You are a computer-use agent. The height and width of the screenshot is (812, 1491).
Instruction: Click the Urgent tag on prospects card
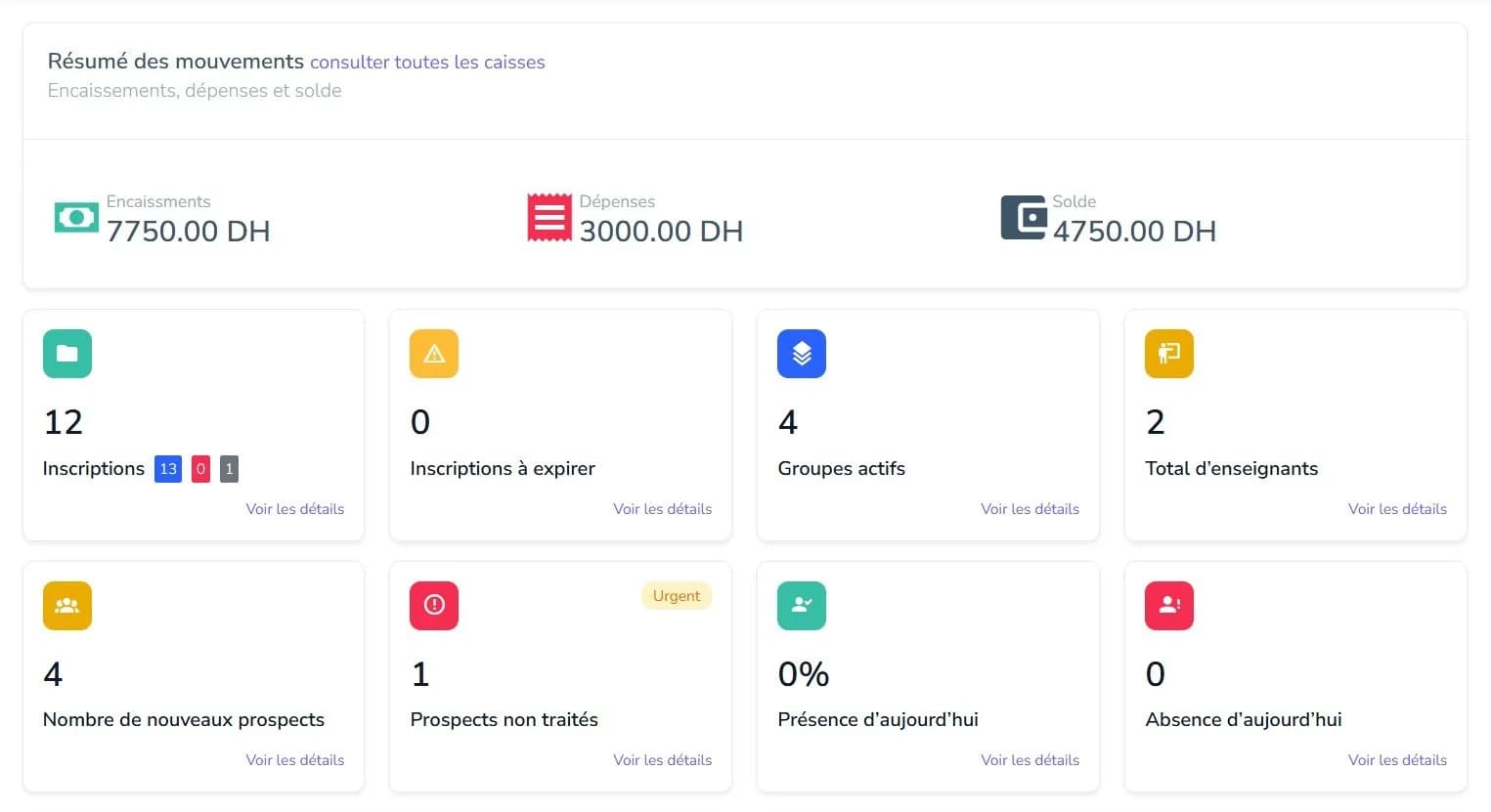point(677,596)
